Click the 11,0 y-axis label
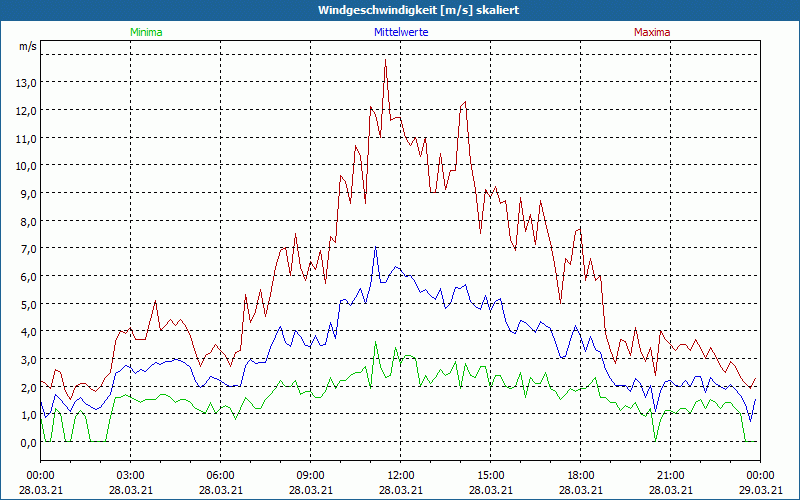Screen dimensions: 800x500 pyautogui.click(x=26, y=138)
